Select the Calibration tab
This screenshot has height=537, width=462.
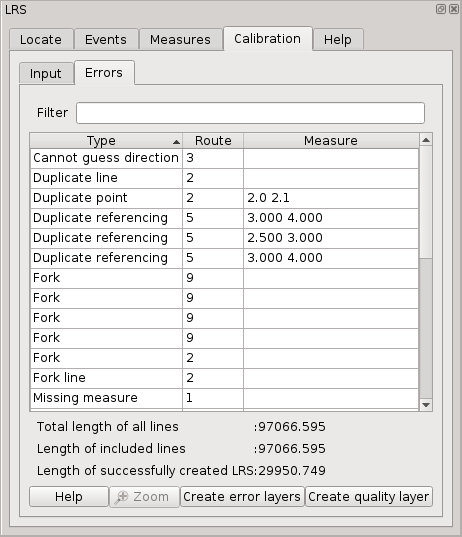click(267, 39)
